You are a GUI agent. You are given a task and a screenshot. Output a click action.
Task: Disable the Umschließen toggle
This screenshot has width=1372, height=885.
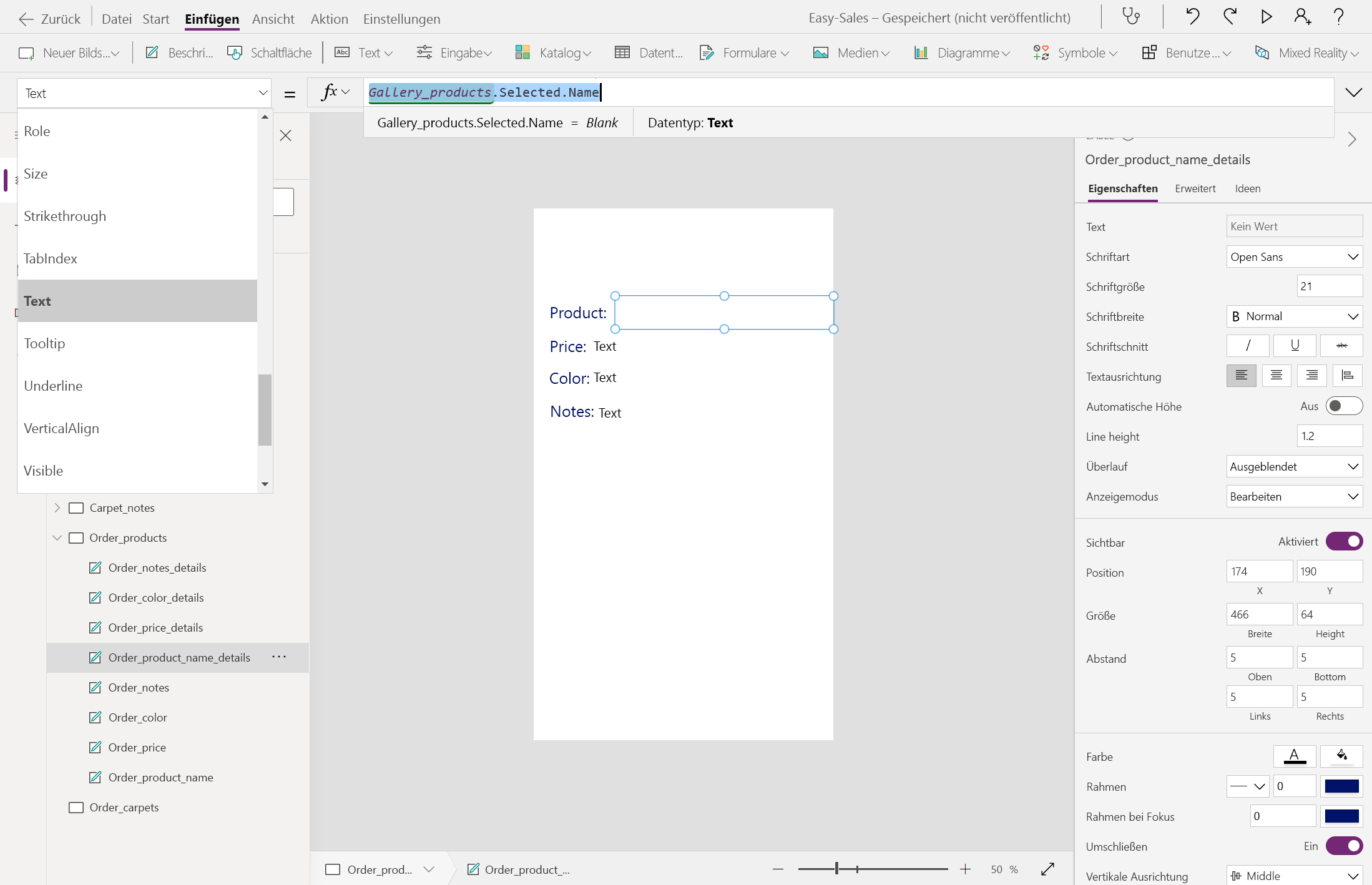point(1343,846)
